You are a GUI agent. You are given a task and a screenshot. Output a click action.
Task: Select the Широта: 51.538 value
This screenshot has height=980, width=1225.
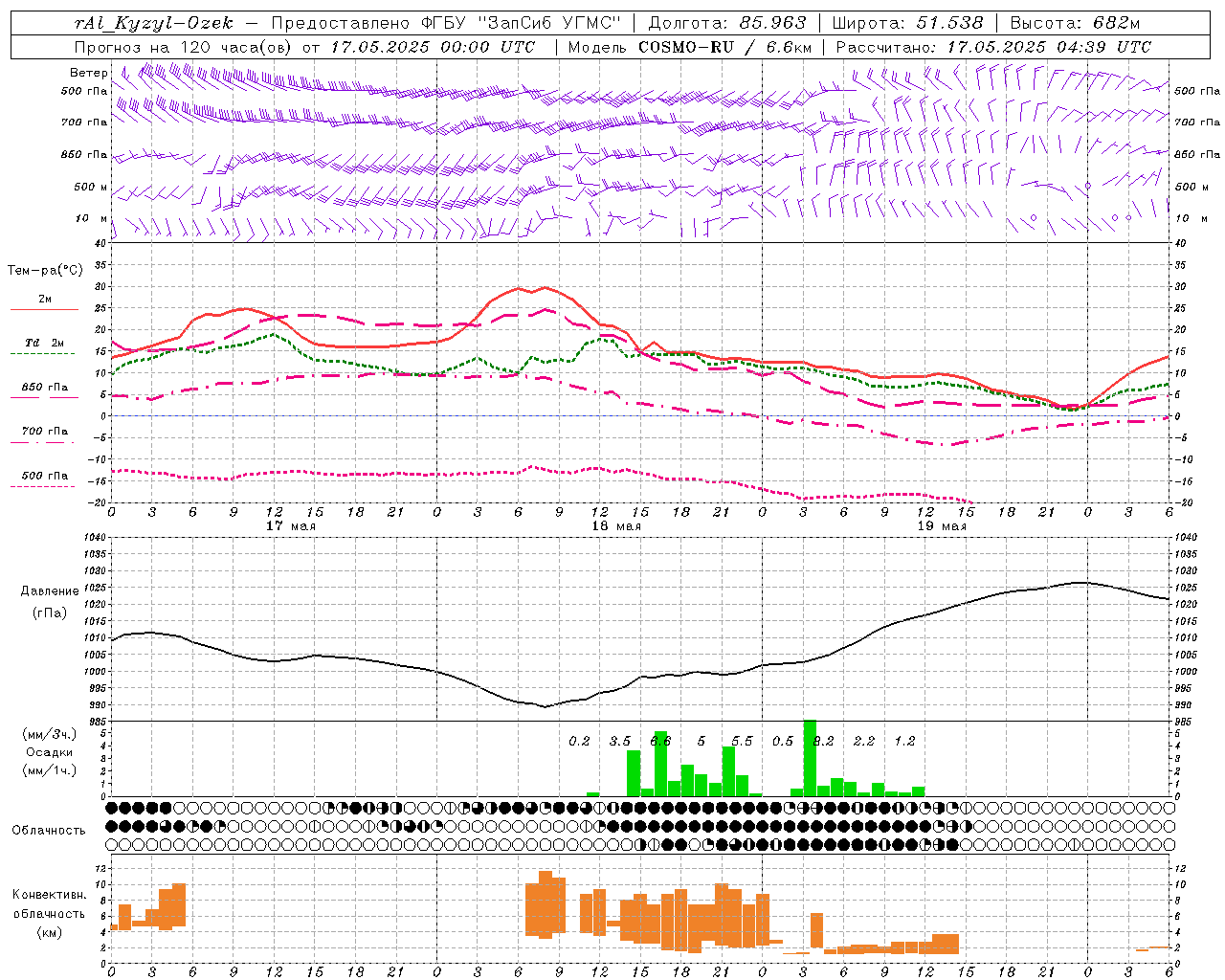tap(907, 23)
